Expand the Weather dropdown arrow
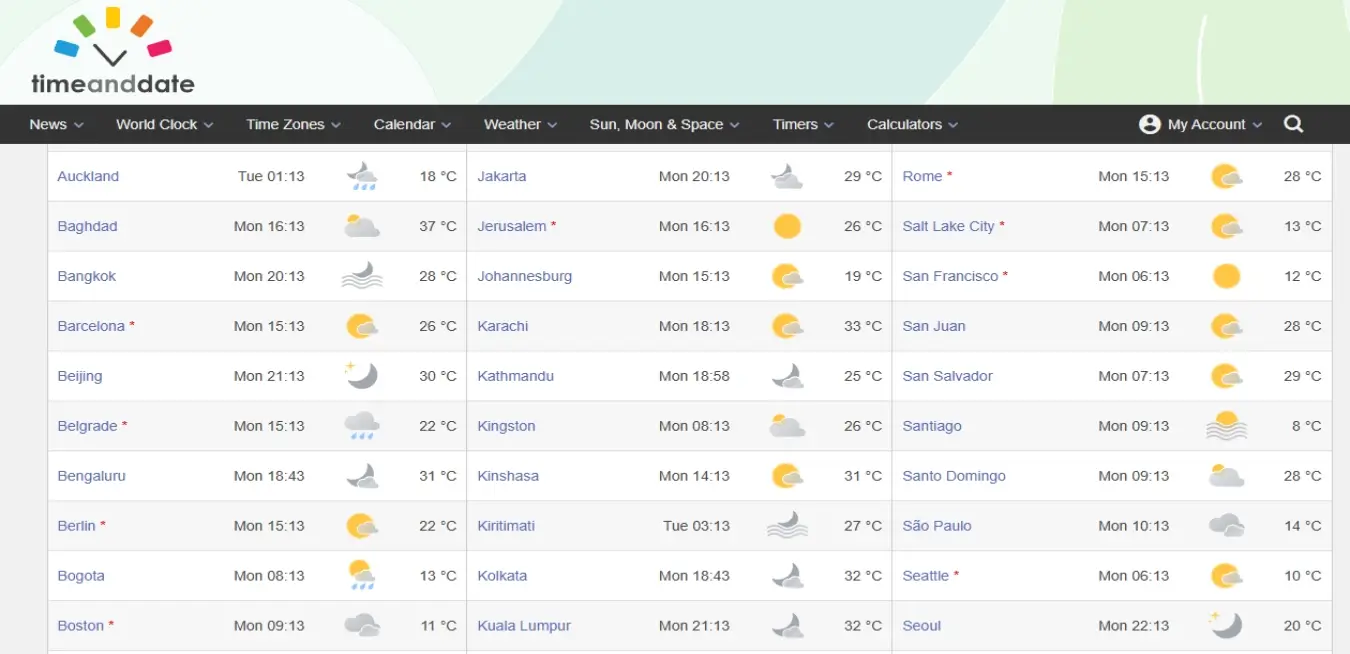Screen dimensions: 1350x654 (x=552, y=125)
